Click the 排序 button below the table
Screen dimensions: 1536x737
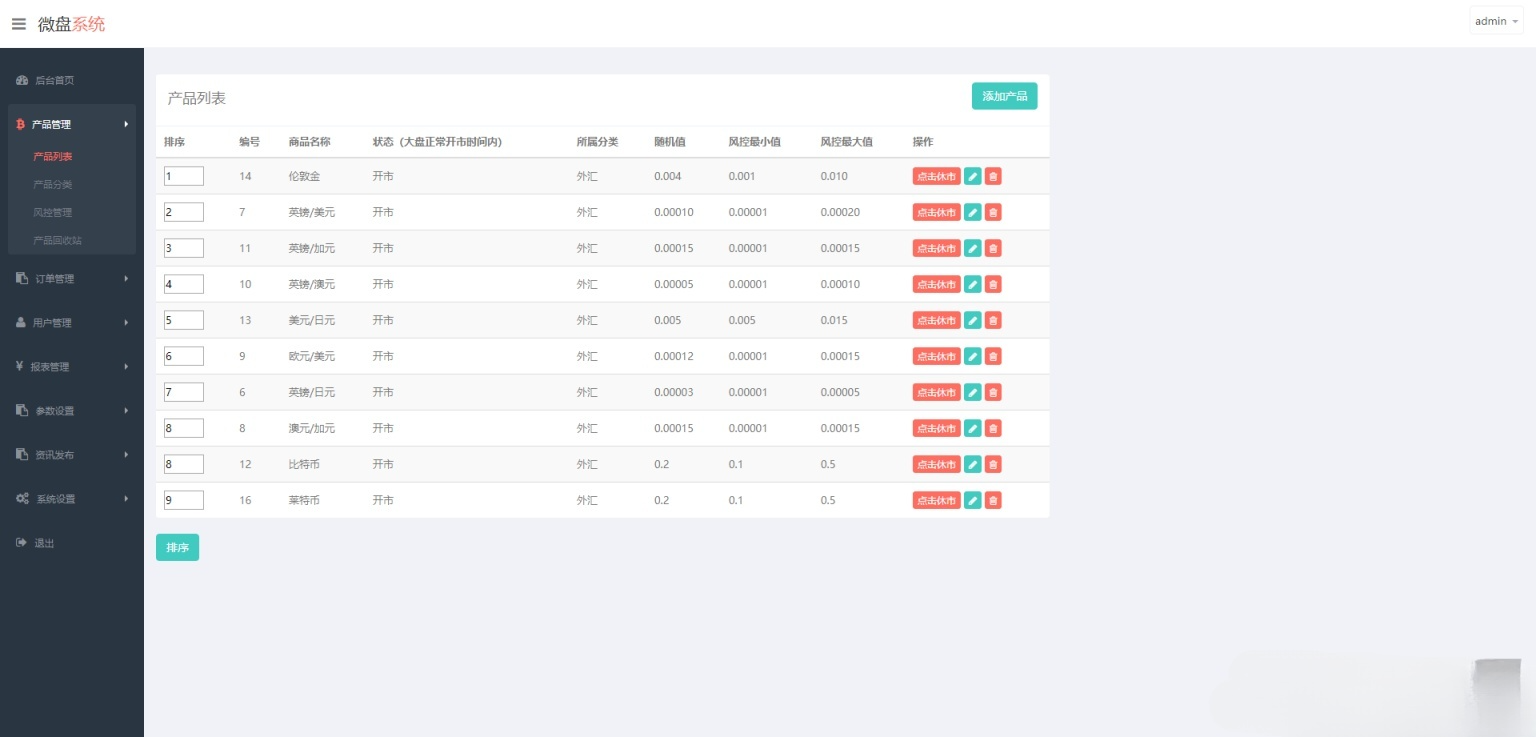click(x=177, y=548)
